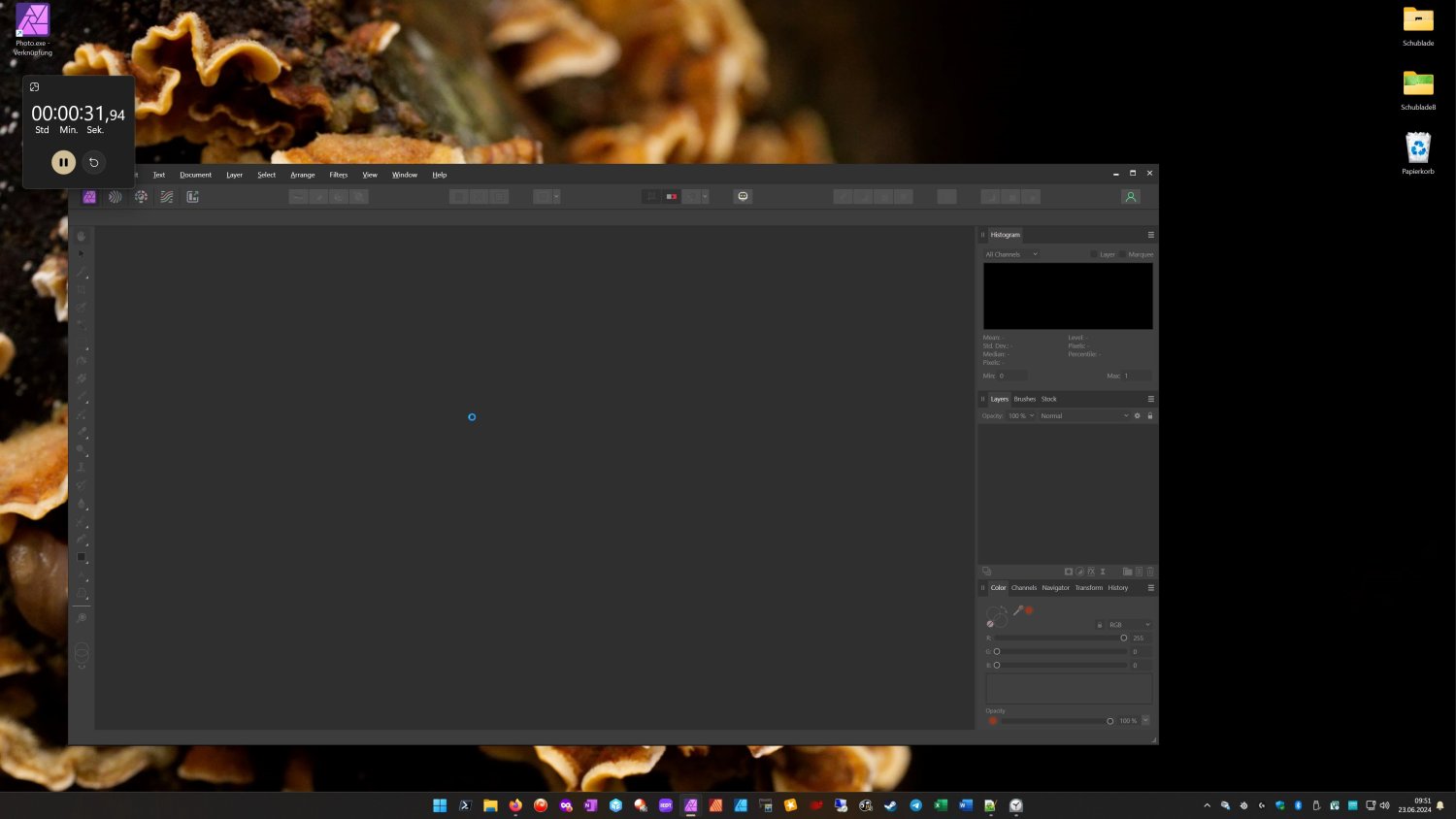This screenshot has width=1456, height=819.
Task: Pause the stopwatch timer
Action: tap(63, 162)
